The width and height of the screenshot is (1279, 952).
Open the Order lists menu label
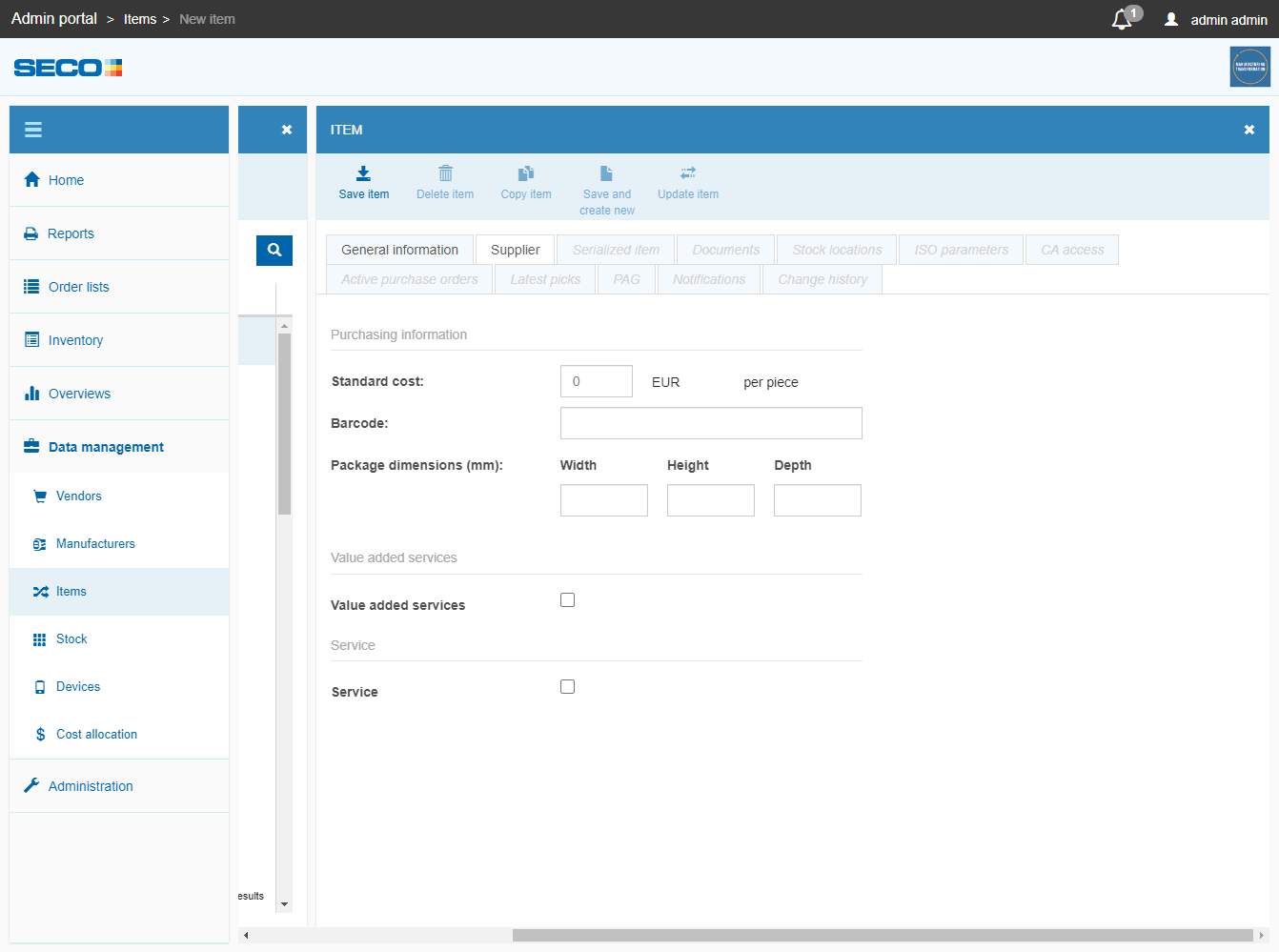(79, 287)
